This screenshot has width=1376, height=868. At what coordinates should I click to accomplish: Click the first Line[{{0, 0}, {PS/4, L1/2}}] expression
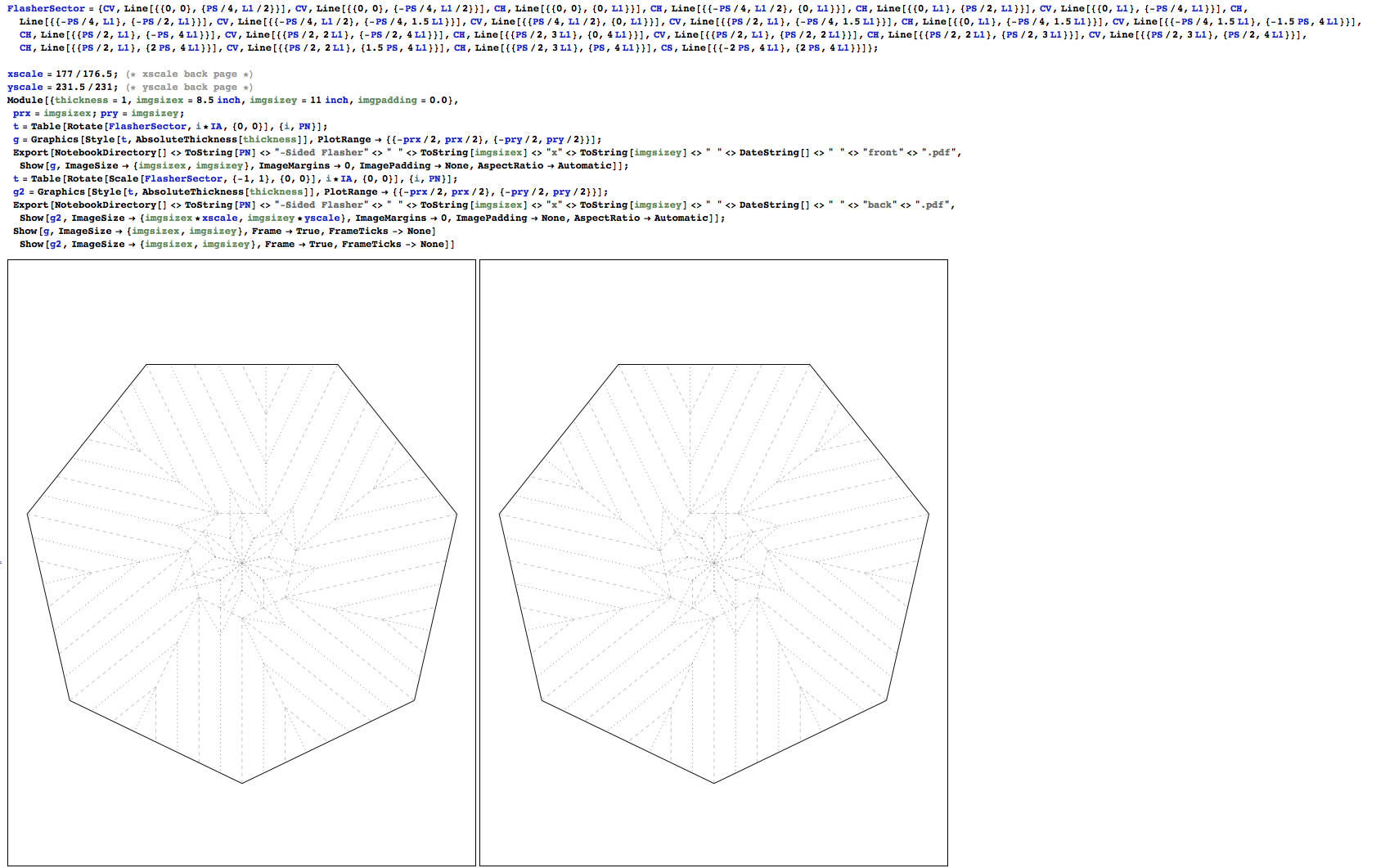(204, 8)
